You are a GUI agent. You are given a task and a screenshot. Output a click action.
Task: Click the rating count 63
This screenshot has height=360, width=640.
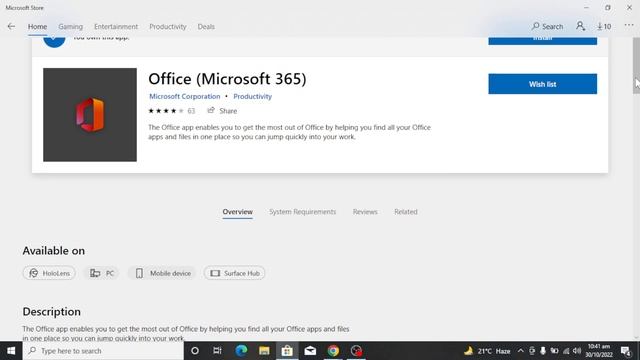tap(191, 111)
